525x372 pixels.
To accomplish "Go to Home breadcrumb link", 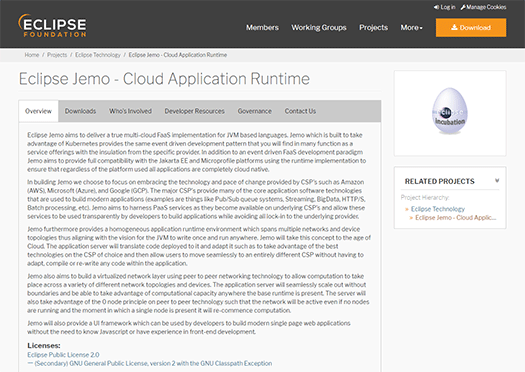I will [x=32, y=55].
